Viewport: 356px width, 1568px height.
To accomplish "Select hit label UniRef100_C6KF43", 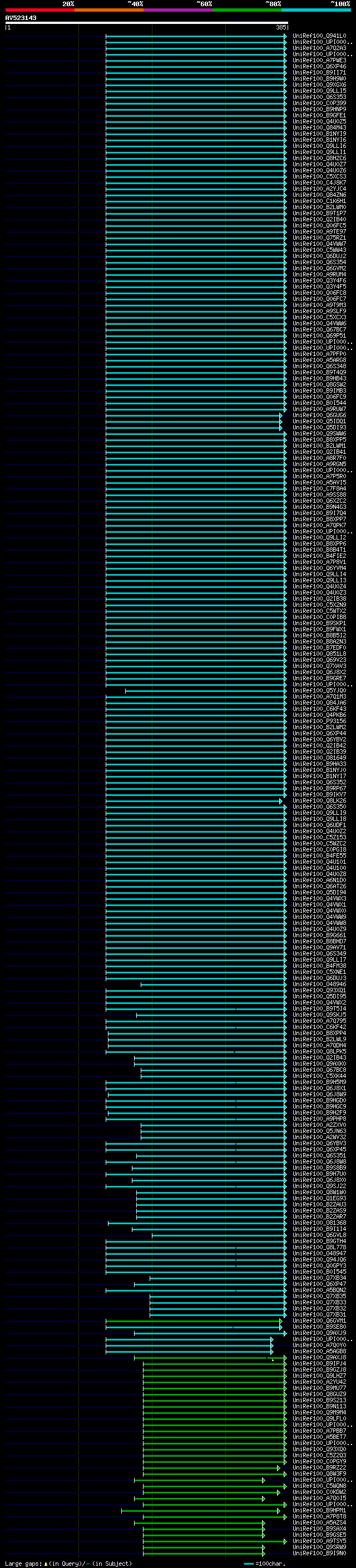I will [x=319, y=709].
